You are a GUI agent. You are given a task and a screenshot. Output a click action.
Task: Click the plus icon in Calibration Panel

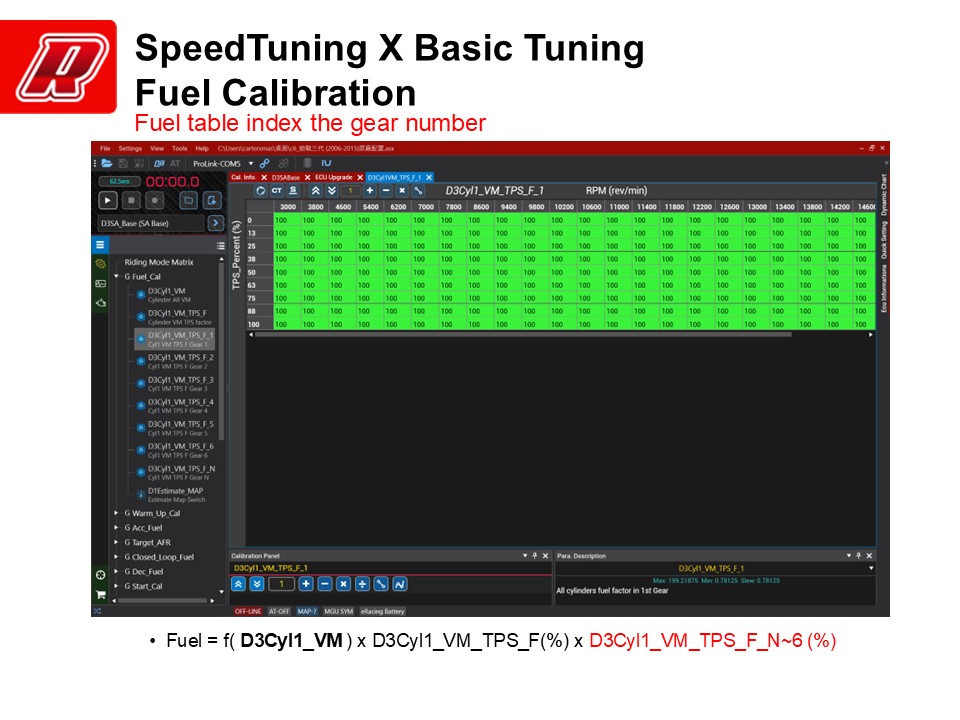coord(306,584)
